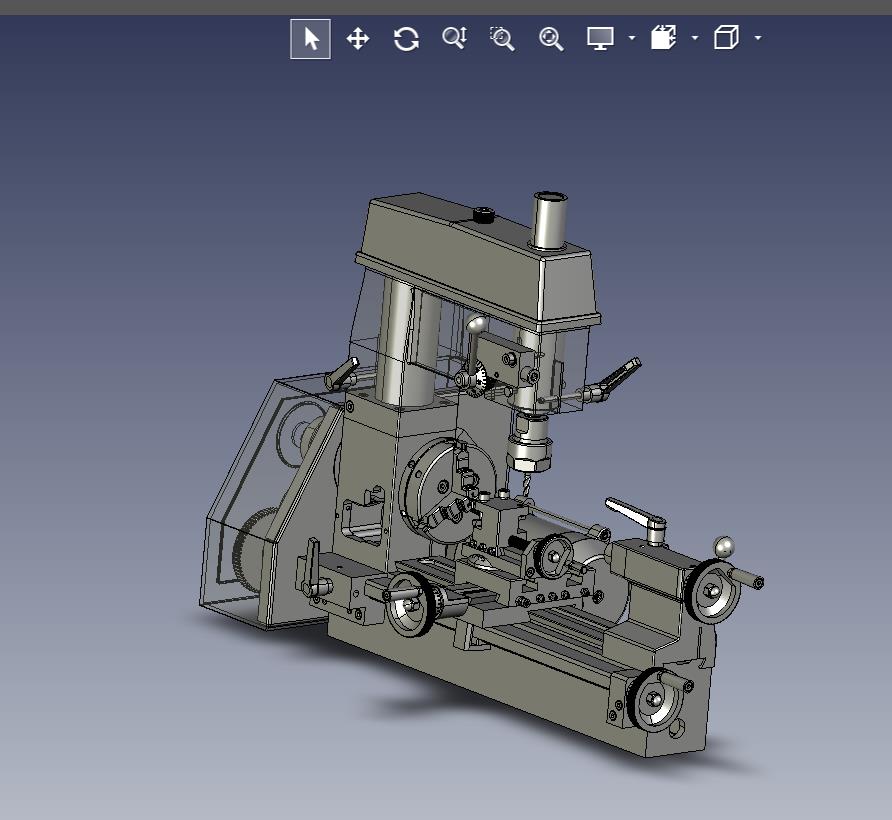Choose the Zoom in/out tool
Screen dimensions: 892x820
click(455, 38)
